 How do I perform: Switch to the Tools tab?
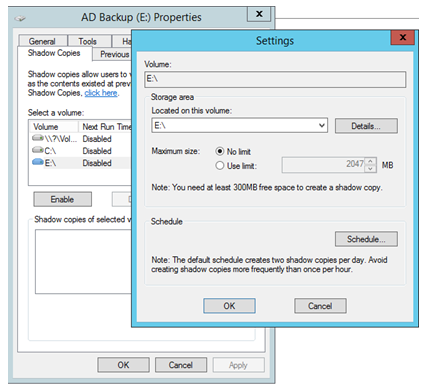point(88,41)
